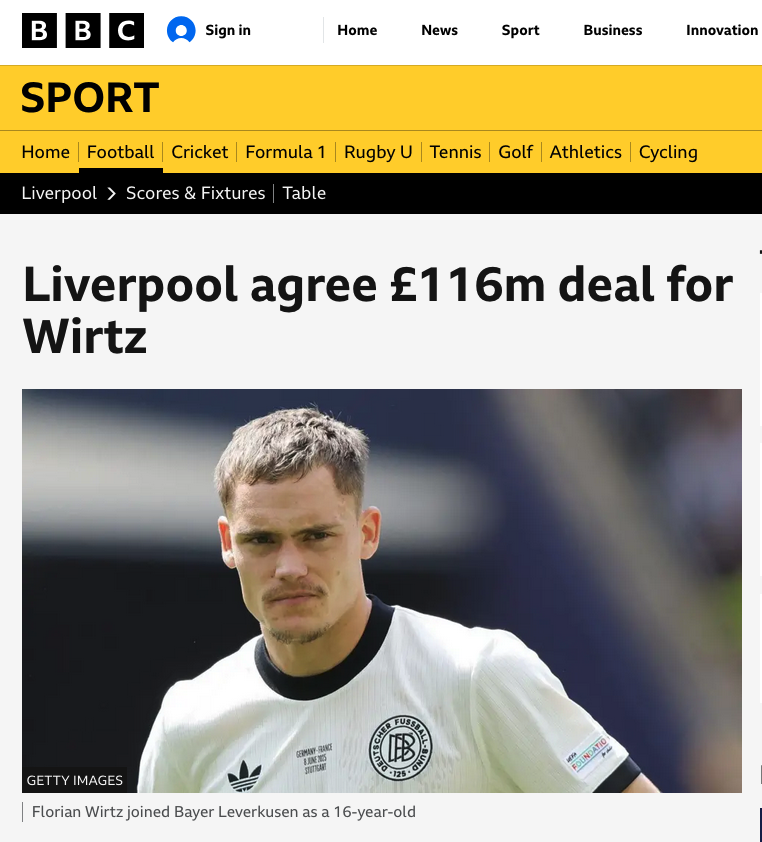Open the Sign in link
Image resolution: width=762 pixels, height=842 pixels.
228,30
